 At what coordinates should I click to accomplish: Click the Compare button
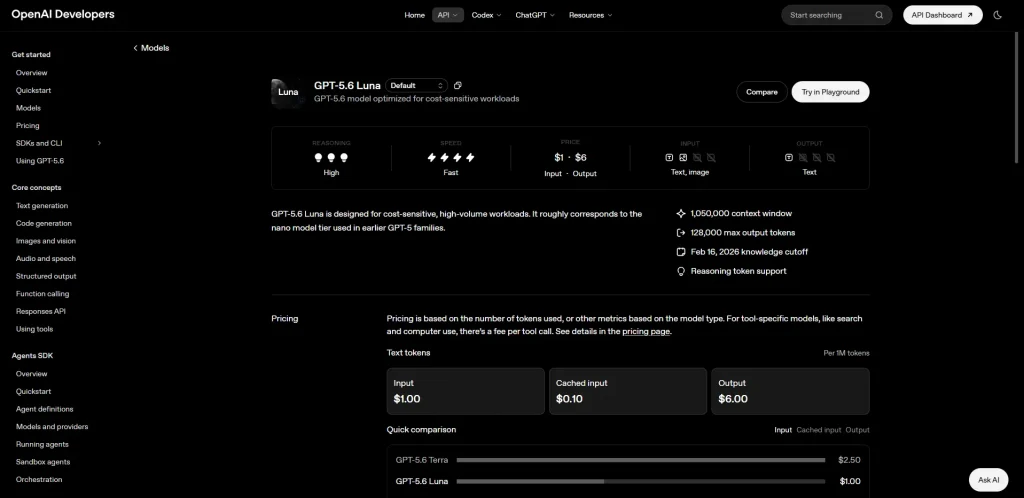coord(761,92)
